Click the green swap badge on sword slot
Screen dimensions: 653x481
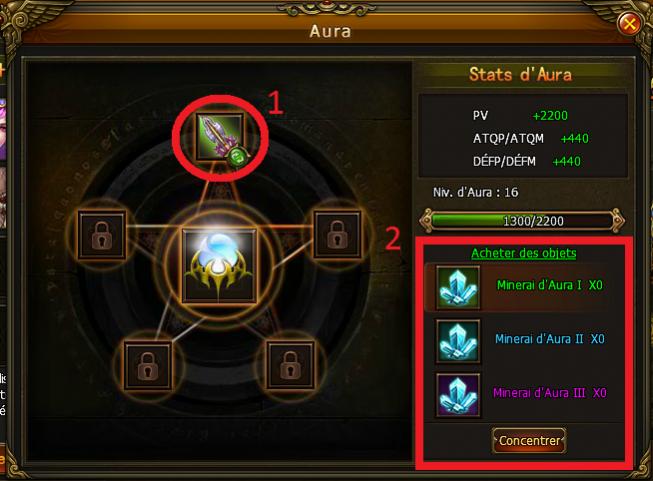238,157
